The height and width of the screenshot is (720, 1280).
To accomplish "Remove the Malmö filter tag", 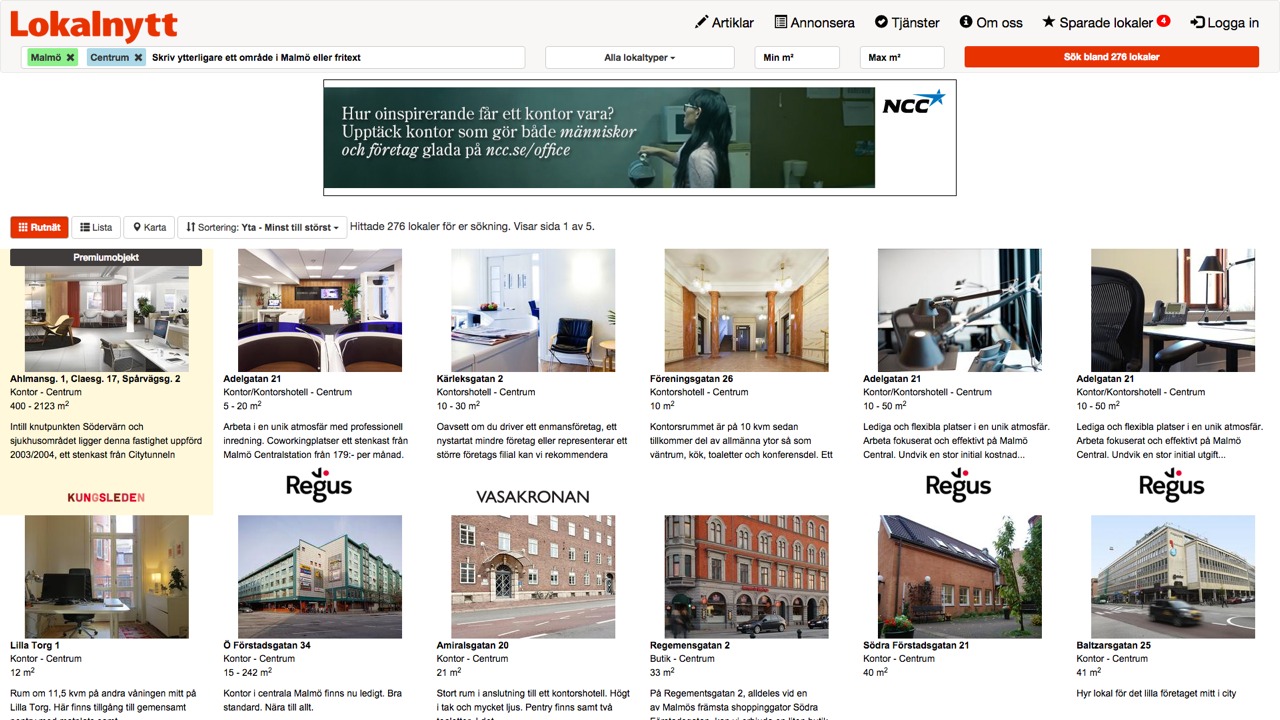I will (x=70, y=58).
